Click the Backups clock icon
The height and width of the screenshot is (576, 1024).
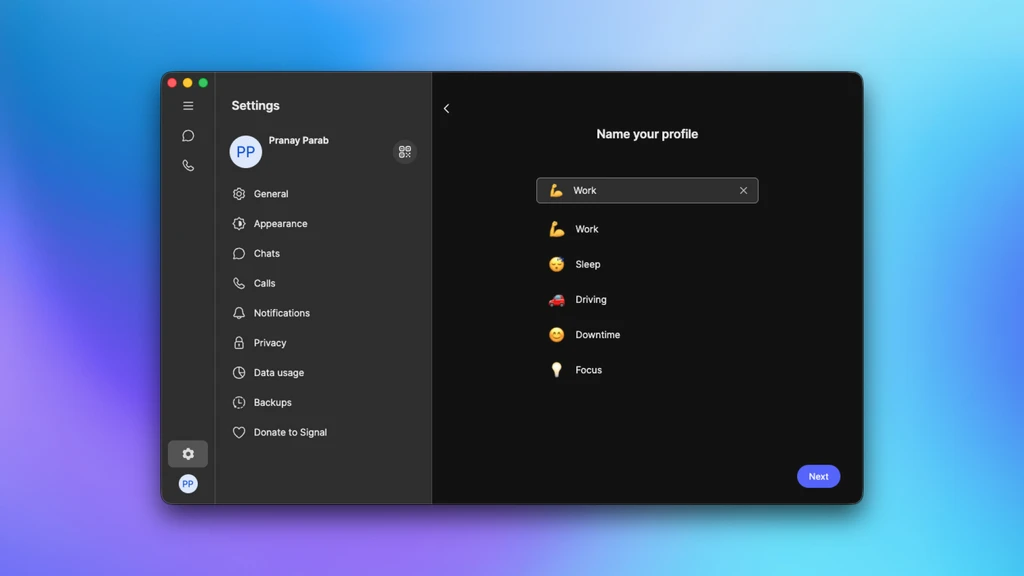(239, 403)
